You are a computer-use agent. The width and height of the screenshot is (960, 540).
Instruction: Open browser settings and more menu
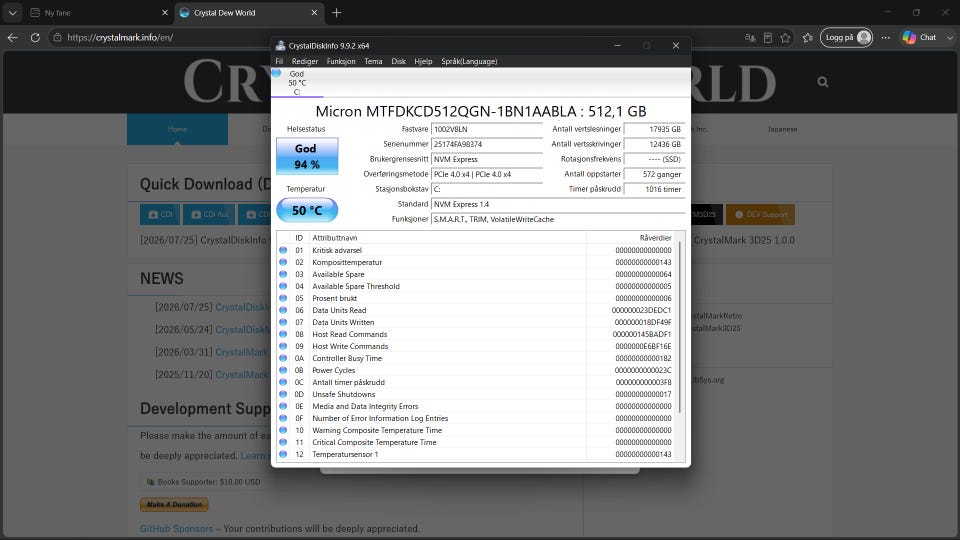tap(886, 37)
